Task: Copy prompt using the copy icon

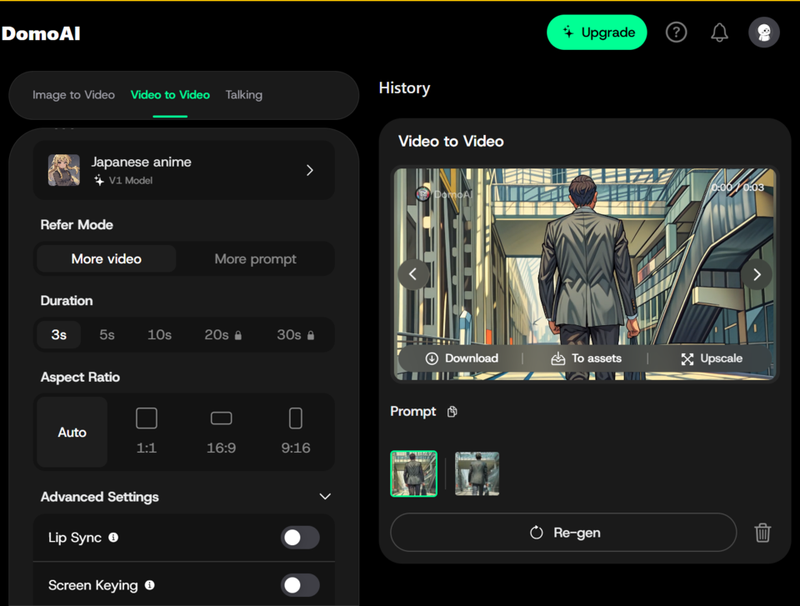Action: tap(452, 412)
